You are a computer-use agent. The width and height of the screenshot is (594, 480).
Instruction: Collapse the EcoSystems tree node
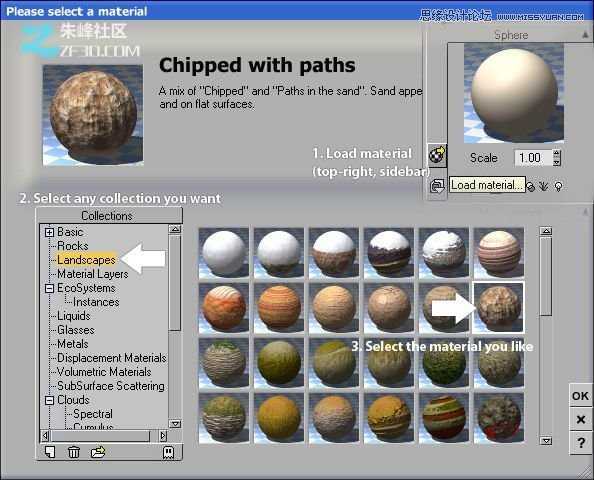click(49, 288)
